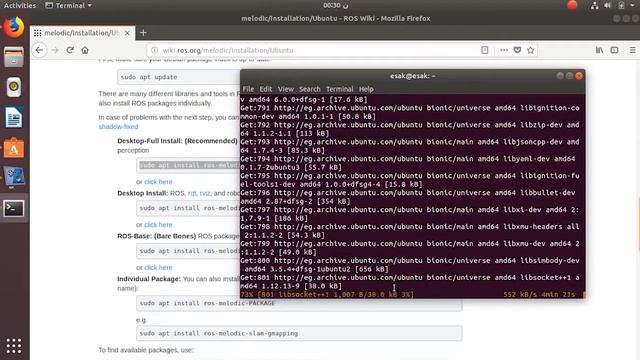Show Firefox sidebars
Screen dimensions: 640x360
(x=614, y=50)
